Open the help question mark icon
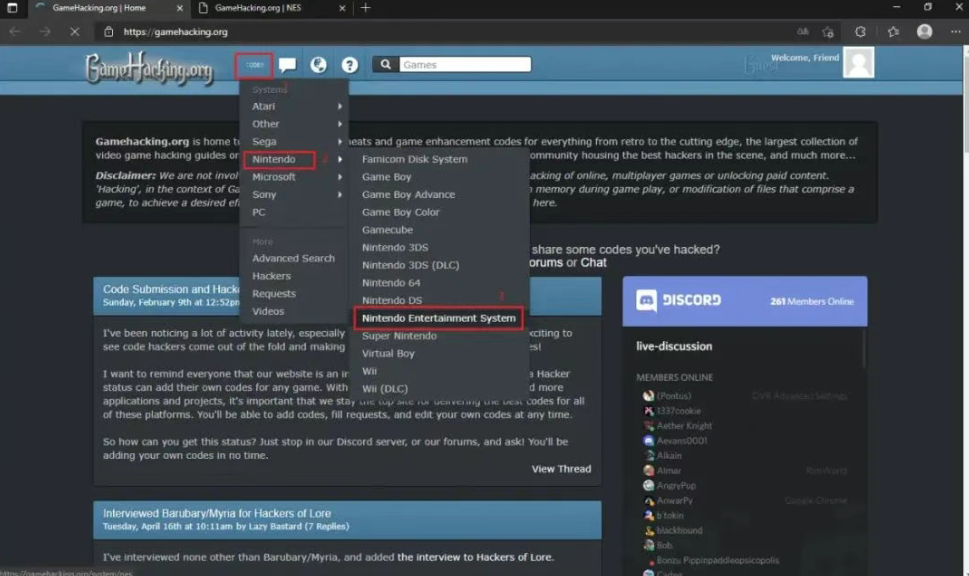The height and width of the screenshot is (576, 969). (350, 65)
